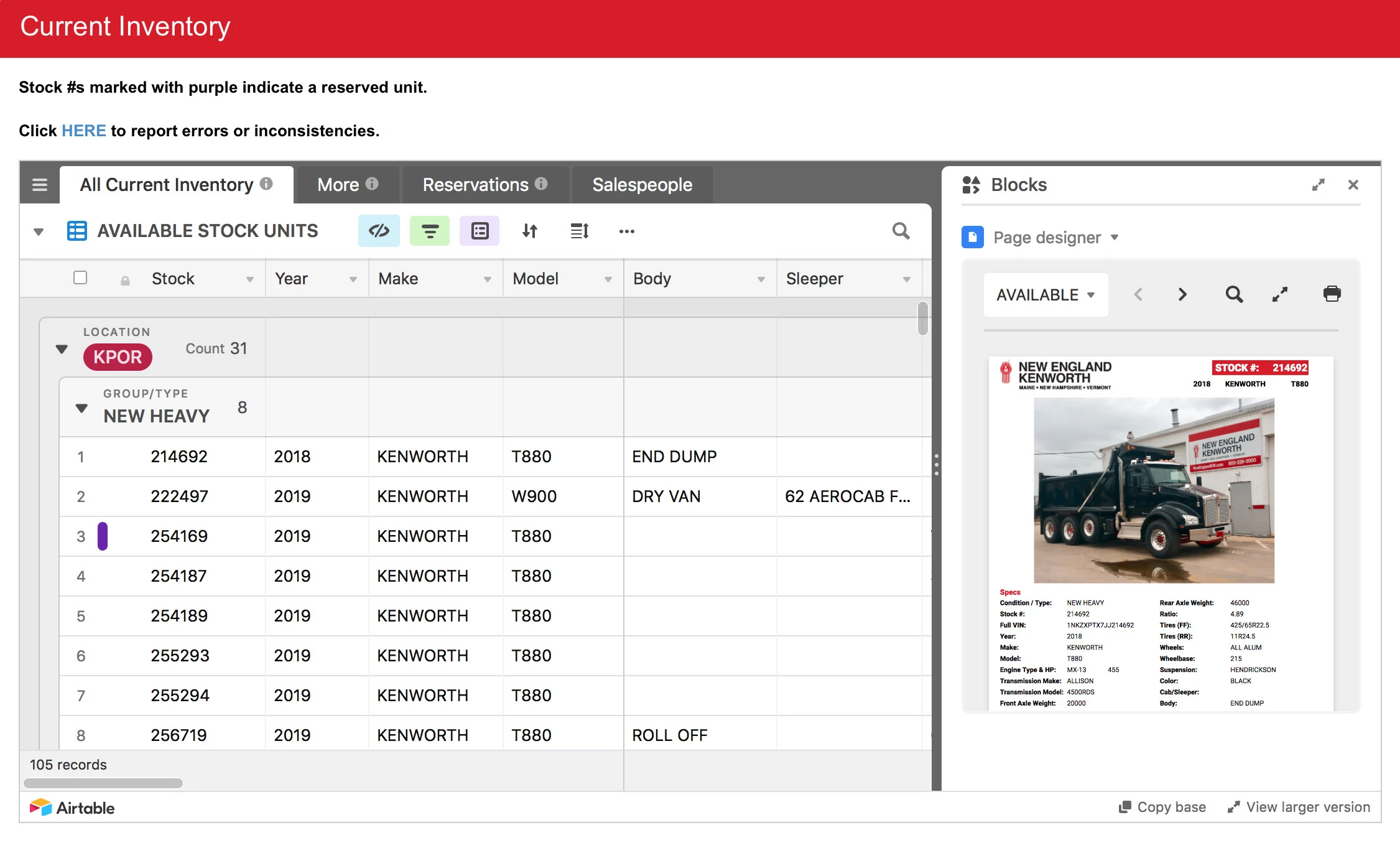
Task: Open the Year column dropdown
Action: point(353,279)
